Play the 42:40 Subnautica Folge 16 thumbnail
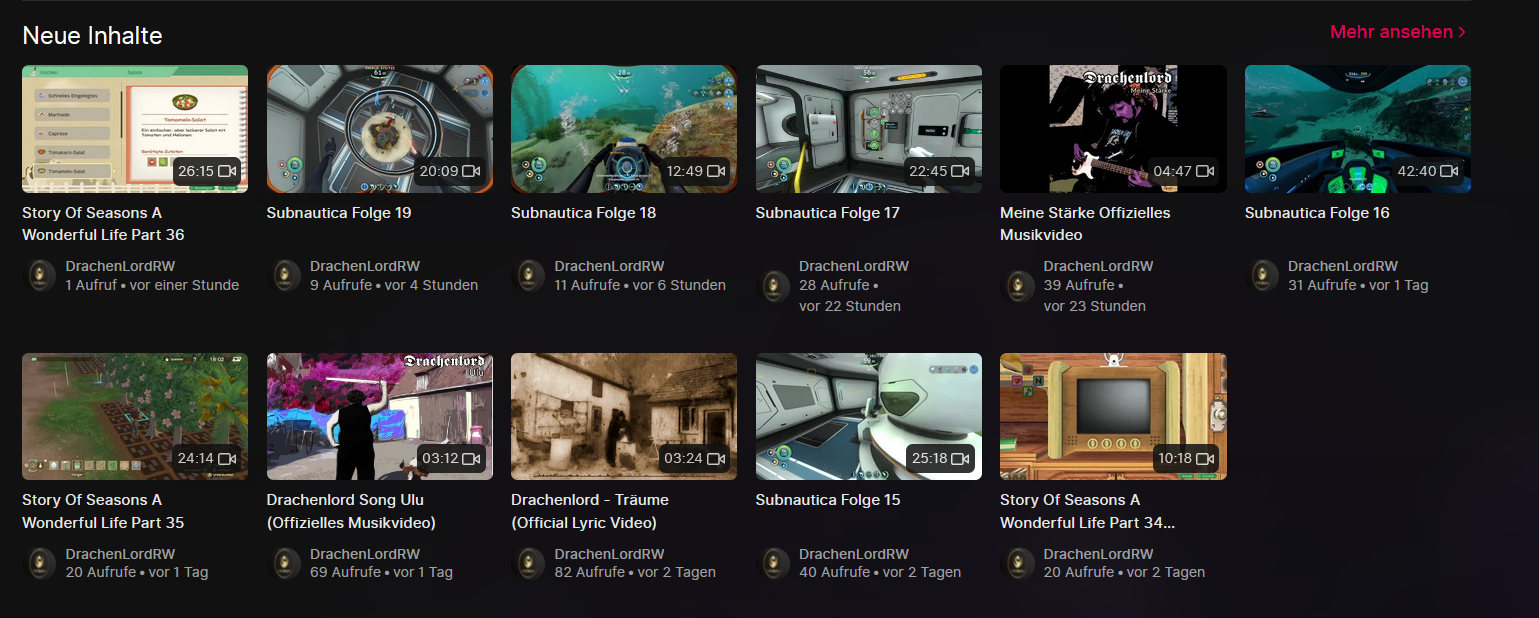 (1358, 129)
